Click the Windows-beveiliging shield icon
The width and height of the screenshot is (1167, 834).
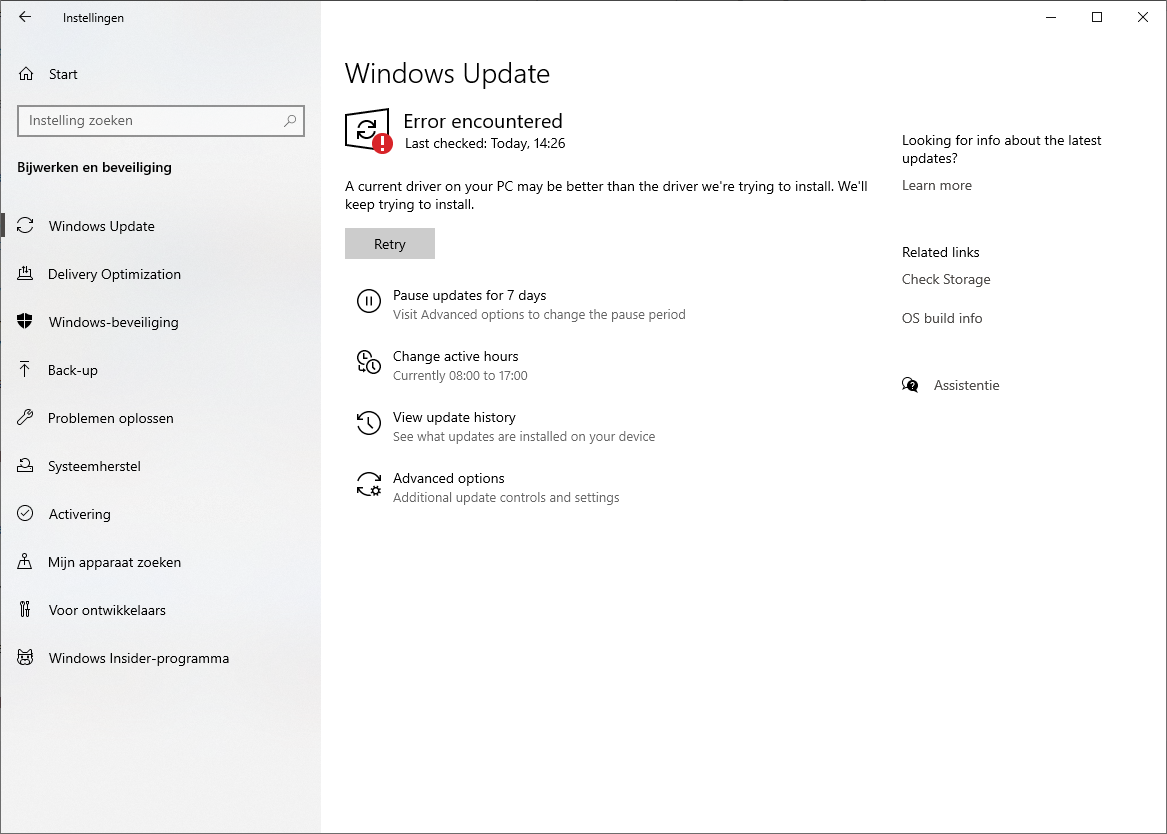click(x=25, y=321)
